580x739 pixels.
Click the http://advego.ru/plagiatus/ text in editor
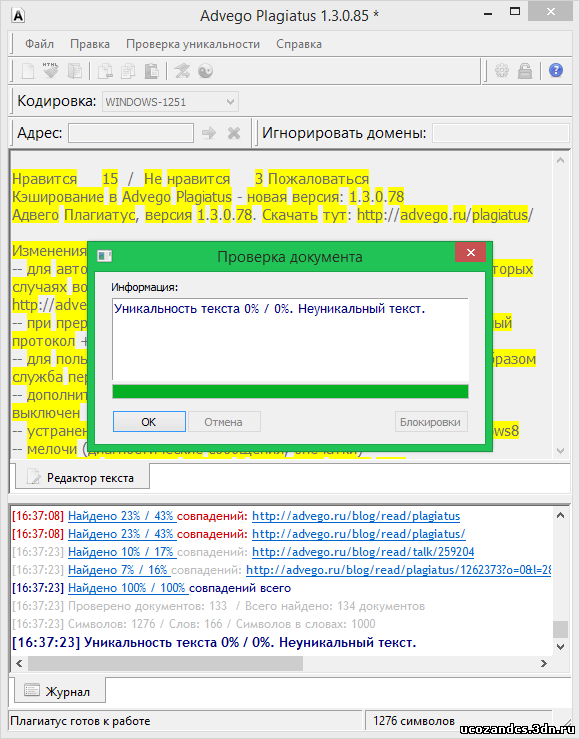[x=445, y=215]
